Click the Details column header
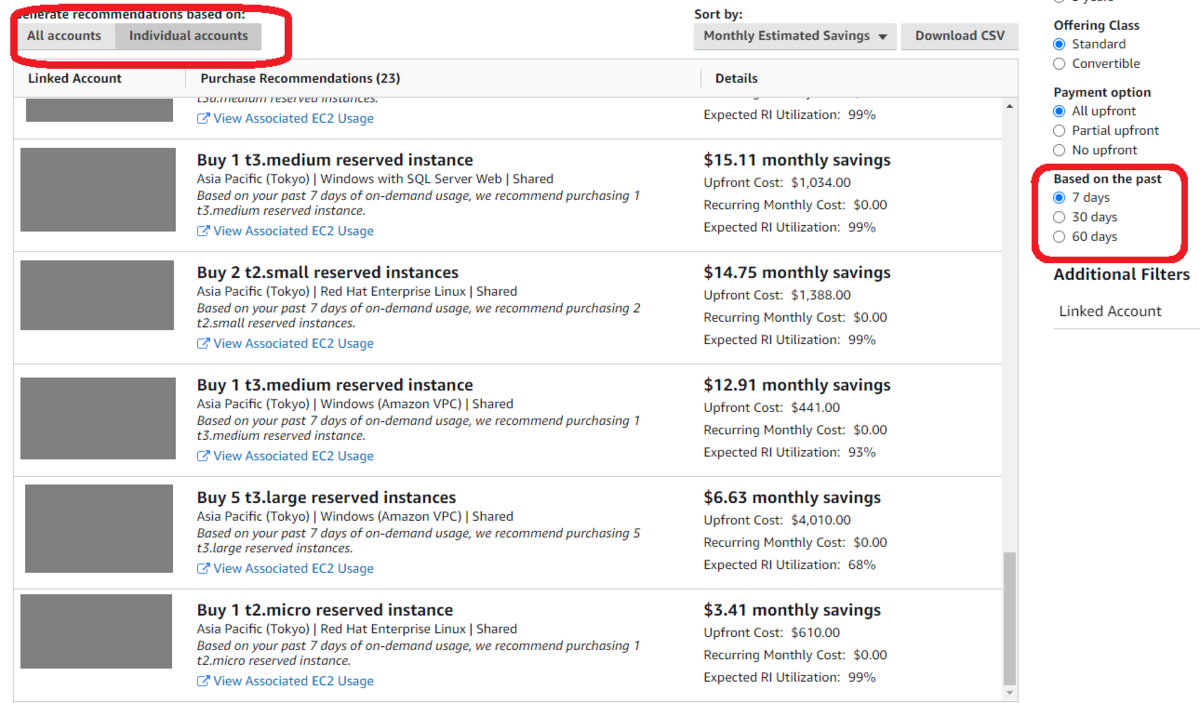1200x703 pixels. (x=736, y=78)
